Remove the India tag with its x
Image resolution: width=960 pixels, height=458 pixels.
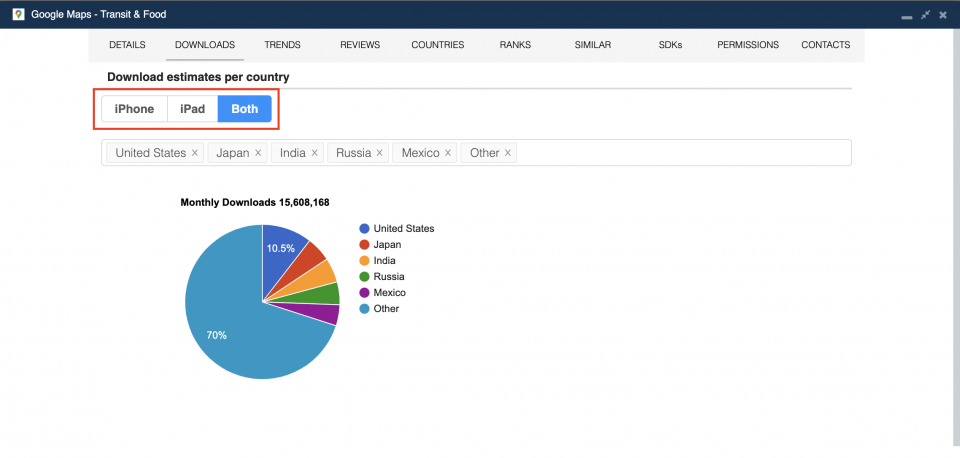coord(314,153)
